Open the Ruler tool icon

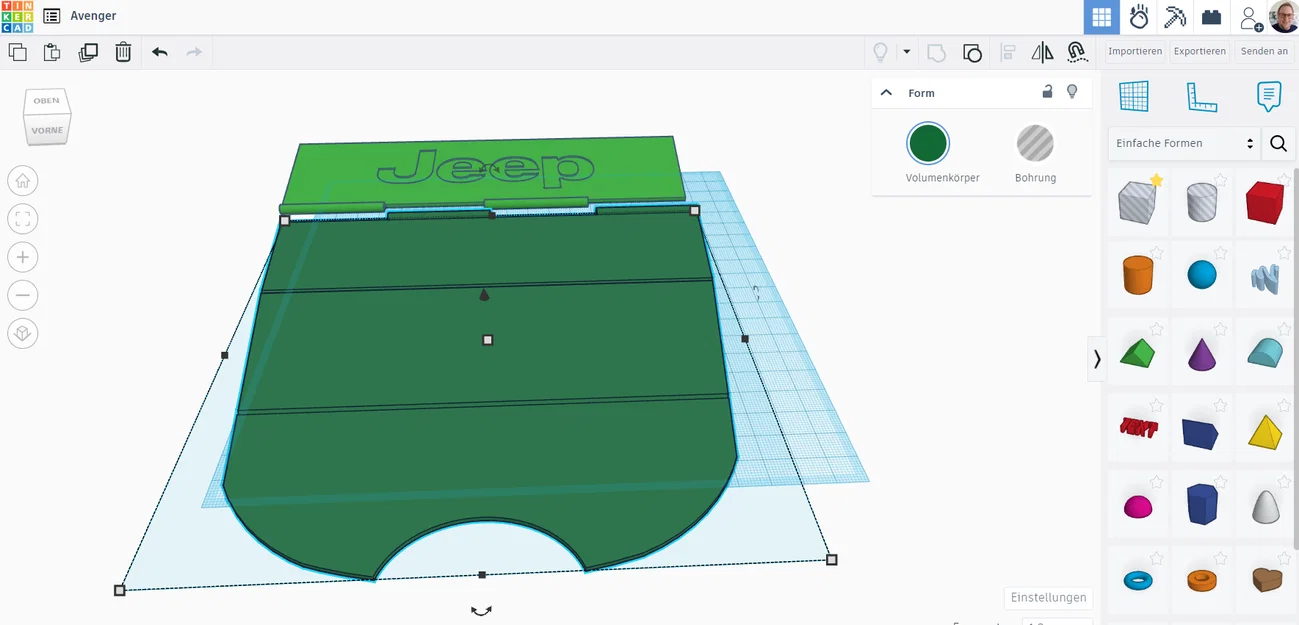(1201, 96)
